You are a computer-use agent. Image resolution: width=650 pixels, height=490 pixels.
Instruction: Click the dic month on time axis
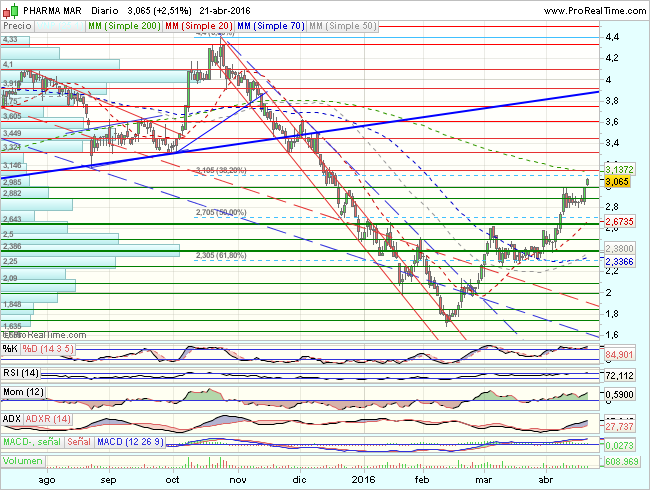299,480
